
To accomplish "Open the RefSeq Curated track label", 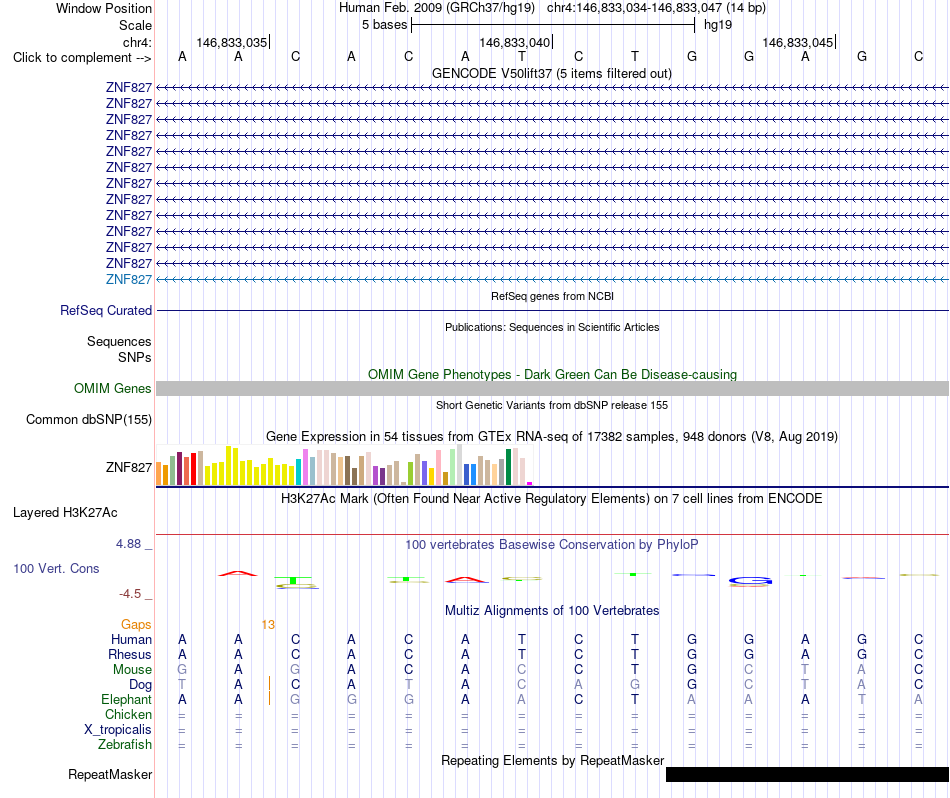I will (x=106, y=310).
